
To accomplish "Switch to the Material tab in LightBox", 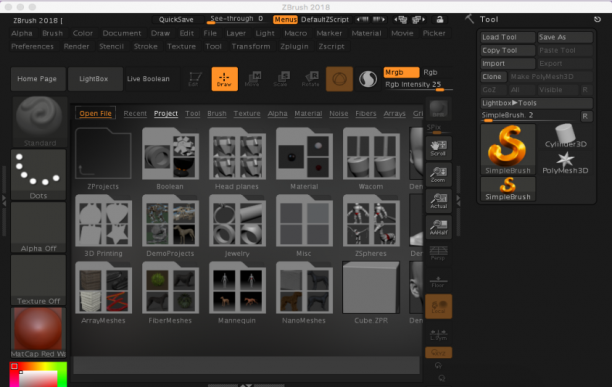I will tap(308, 114).
